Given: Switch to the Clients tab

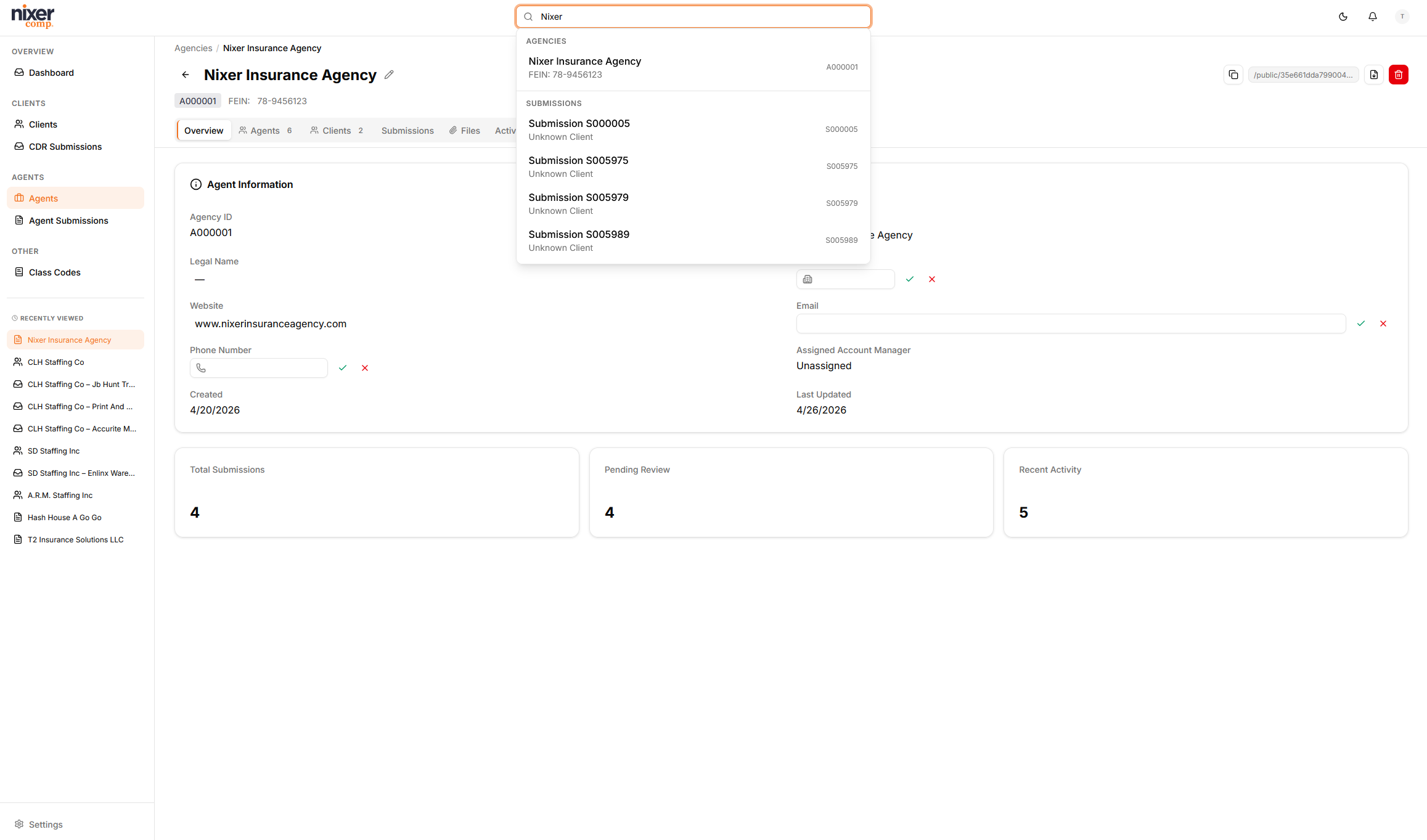Looking at the screenshot, I should point(337,131).
